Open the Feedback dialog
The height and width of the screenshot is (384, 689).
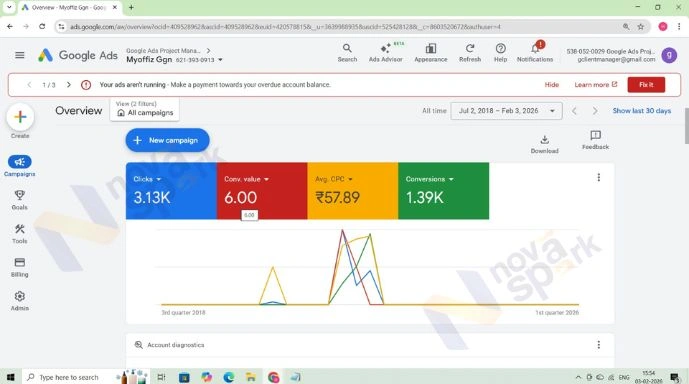pos(595,140)
